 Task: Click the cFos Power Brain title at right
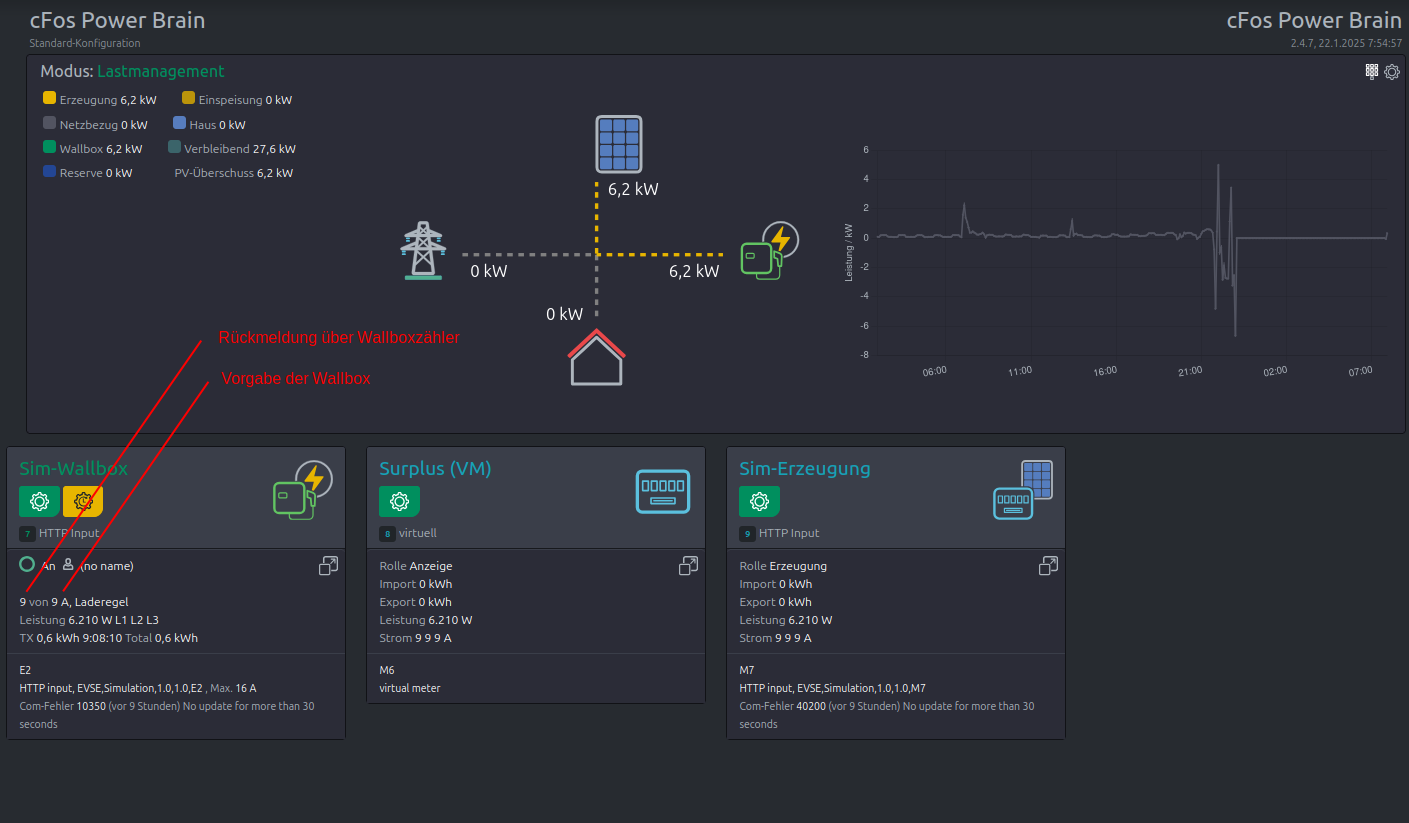1314,20
